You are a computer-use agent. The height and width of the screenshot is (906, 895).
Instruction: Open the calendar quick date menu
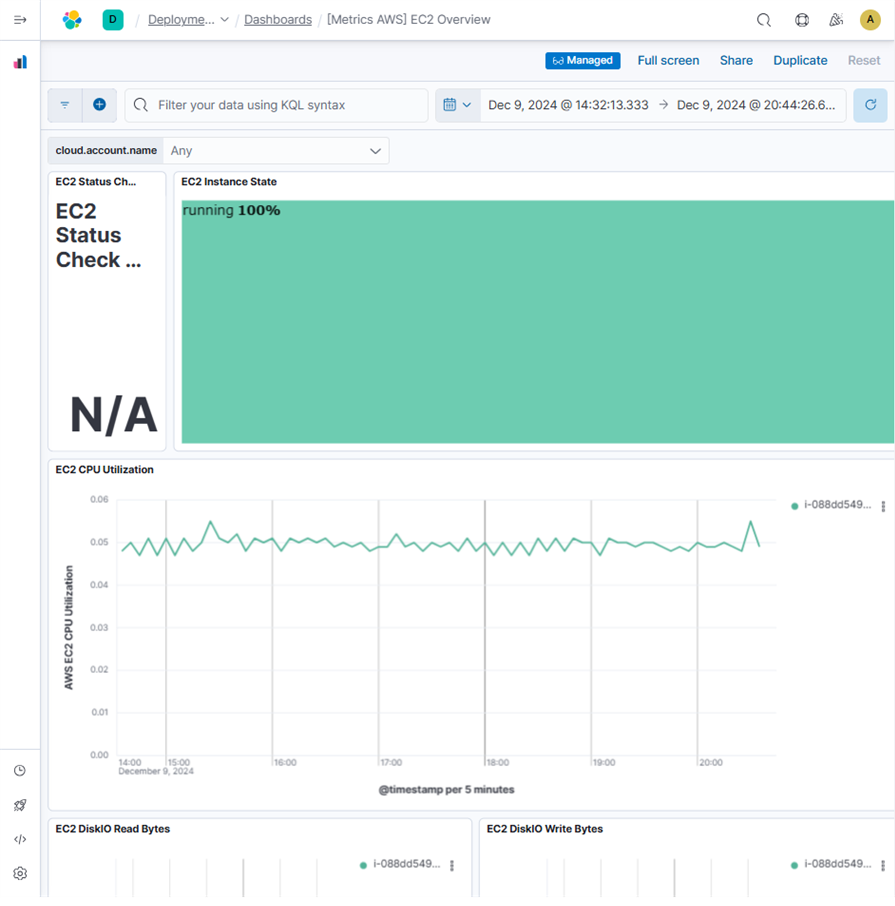457,105
